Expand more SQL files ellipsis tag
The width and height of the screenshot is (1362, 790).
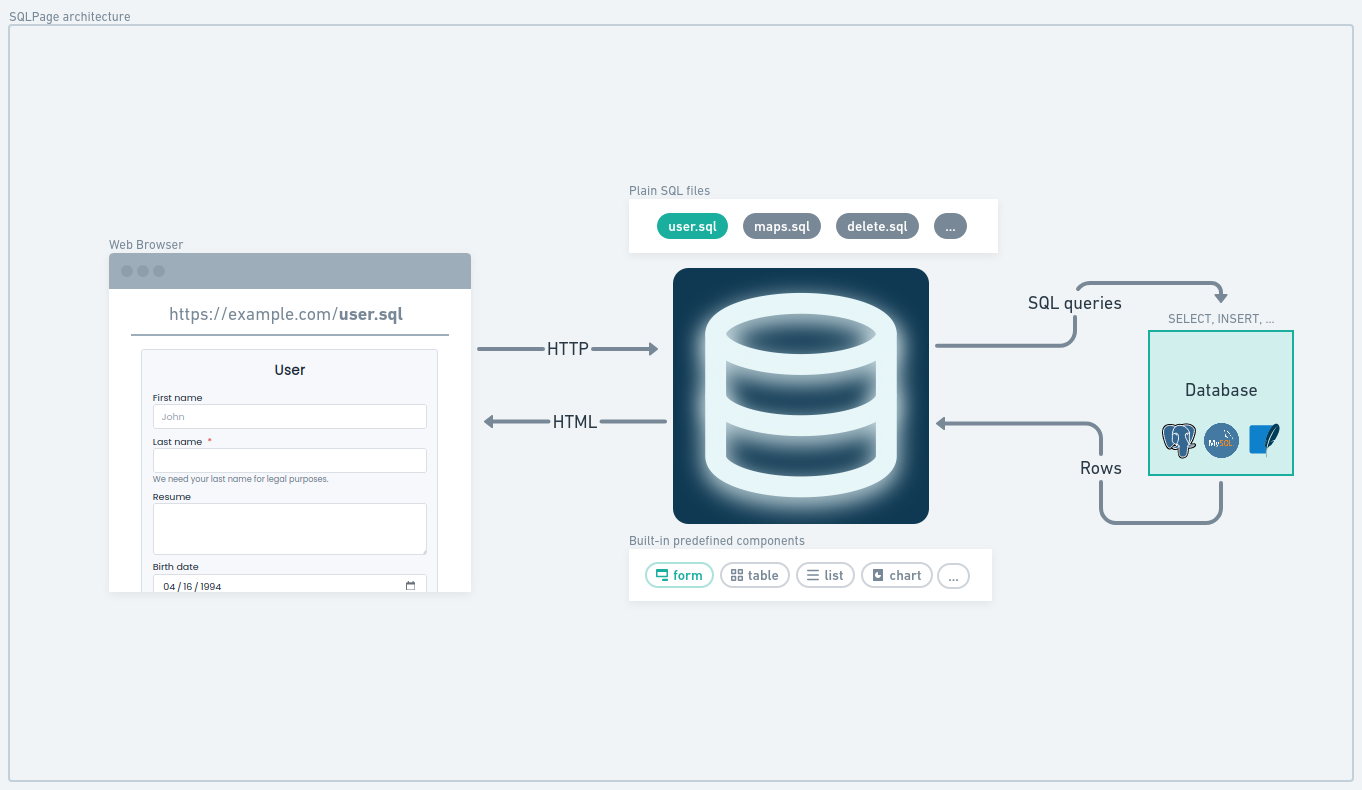point(950,226)
